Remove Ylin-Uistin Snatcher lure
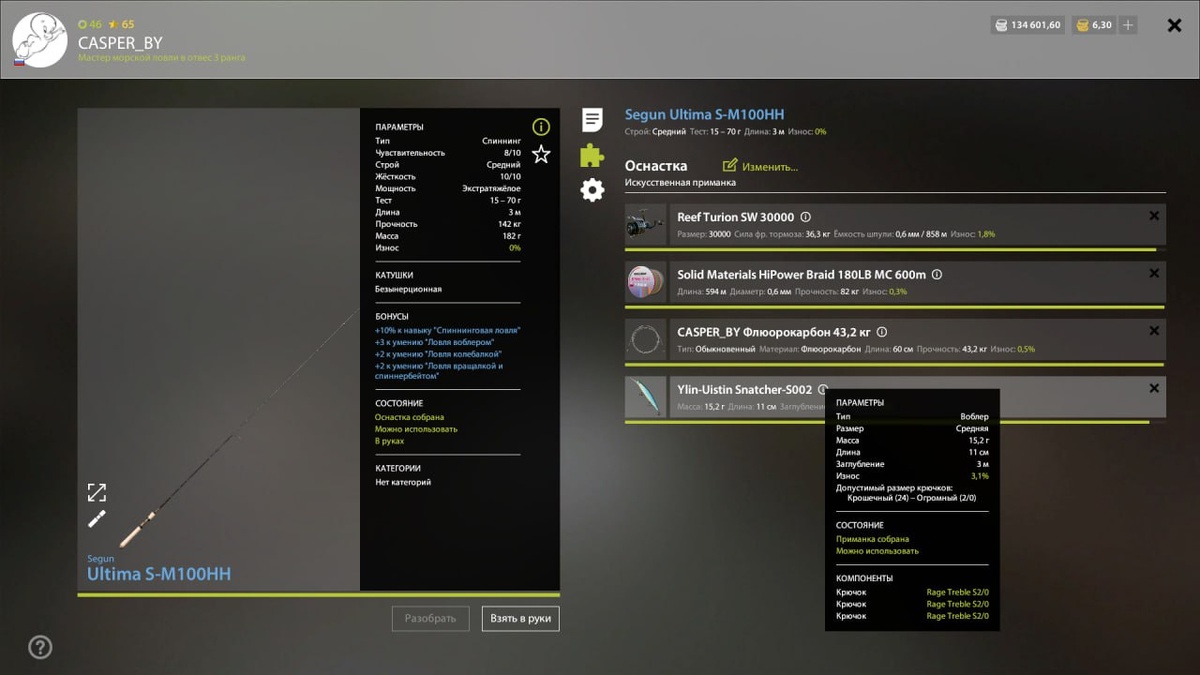This screenshot has width=1200, height=675. click(1154, 388)
